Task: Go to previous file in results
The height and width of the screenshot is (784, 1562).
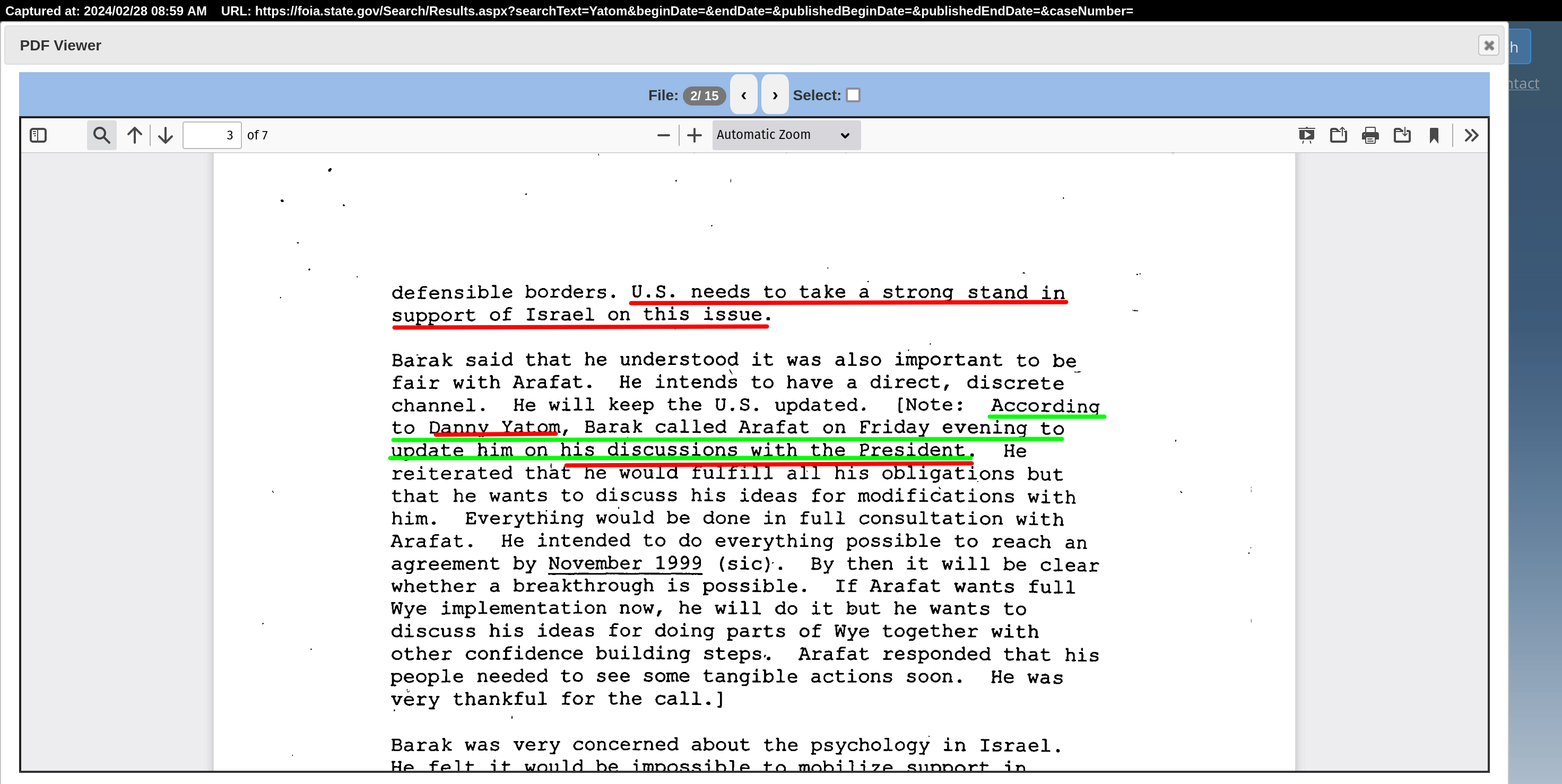Action: point(743,94)
